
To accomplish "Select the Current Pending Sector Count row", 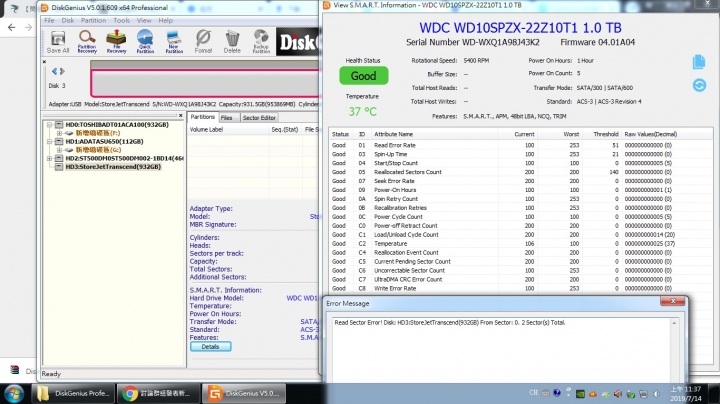I will pos(521,262).
